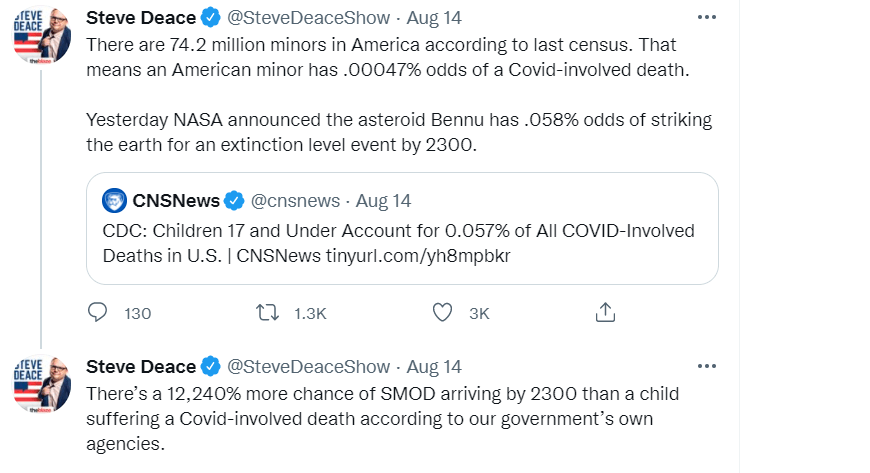Click the 3K likes count
Viewport: 870px width, 473px height.
pyautogui.click(x=480, y=313)
